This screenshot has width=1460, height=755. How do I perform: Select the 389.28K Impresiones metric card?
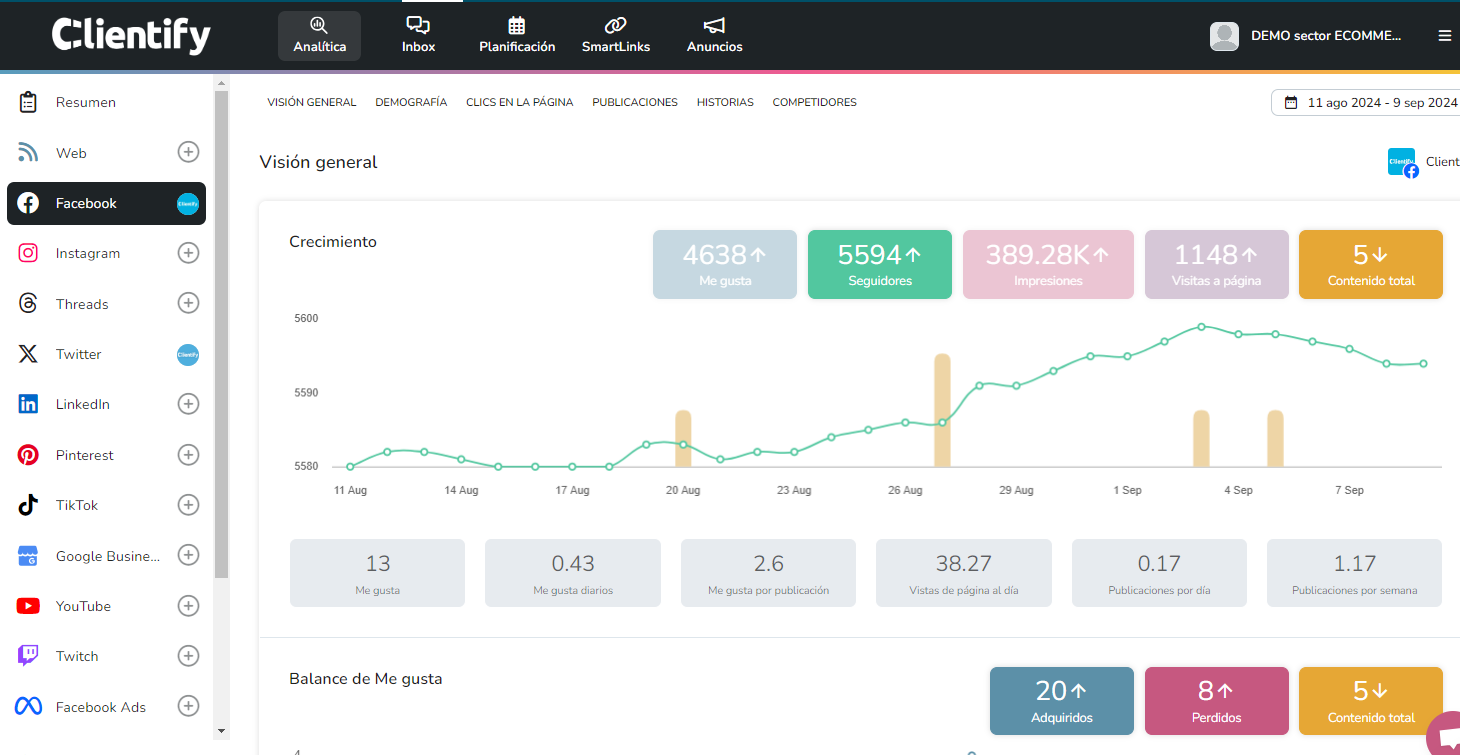pos(1048,265)
